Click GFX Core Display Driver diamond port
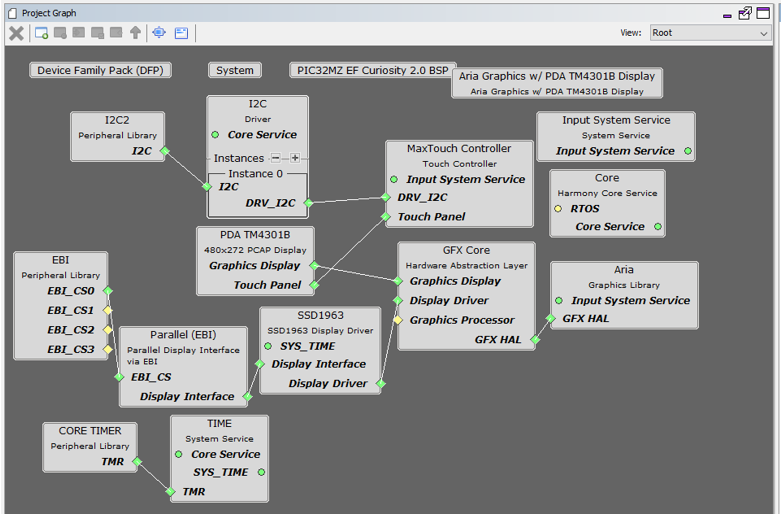The width and height of the screenshot is (784, 519). (398, 300)
